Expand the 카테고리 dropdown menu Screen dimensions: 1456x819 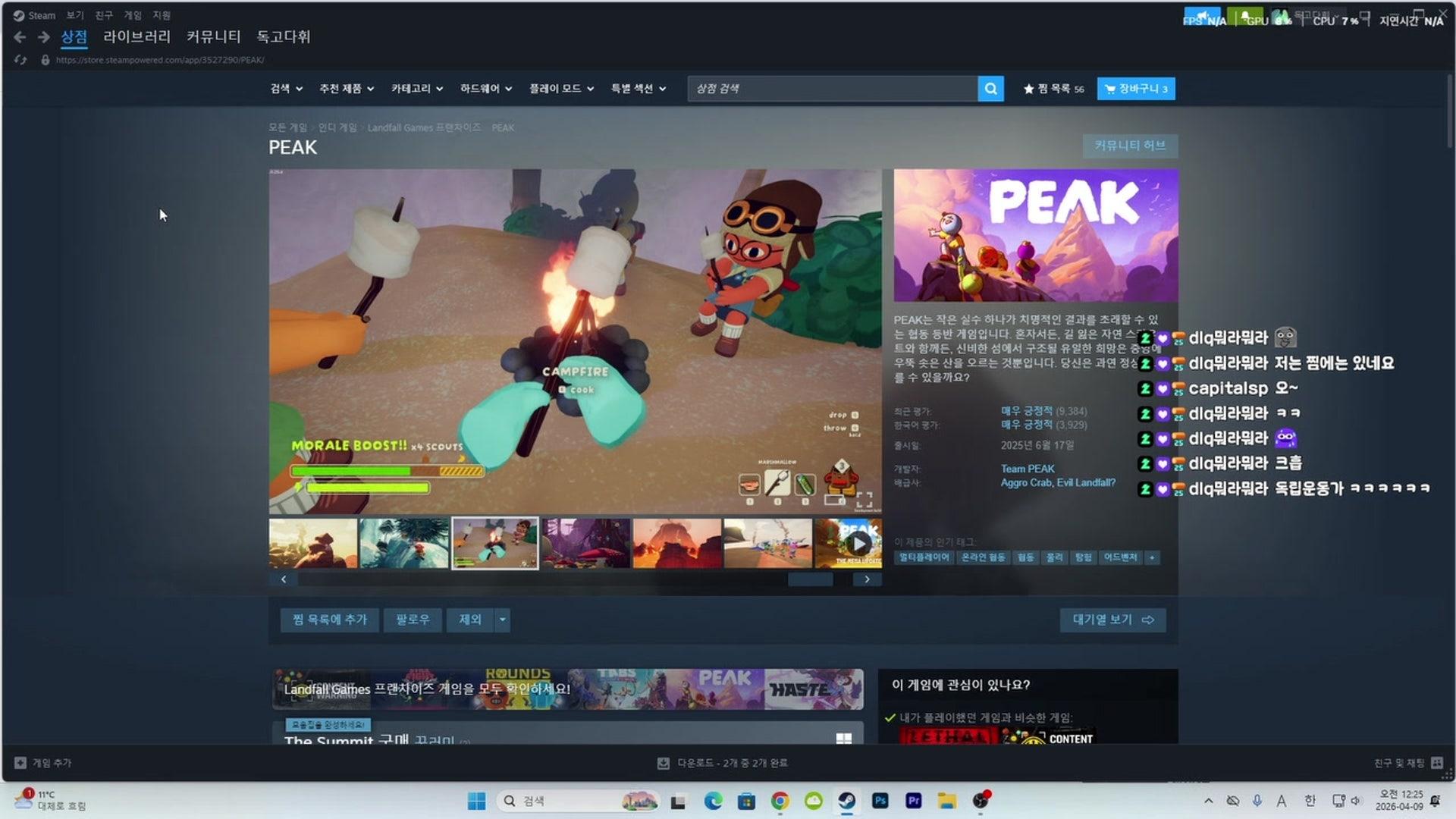(x=416, y=89)
